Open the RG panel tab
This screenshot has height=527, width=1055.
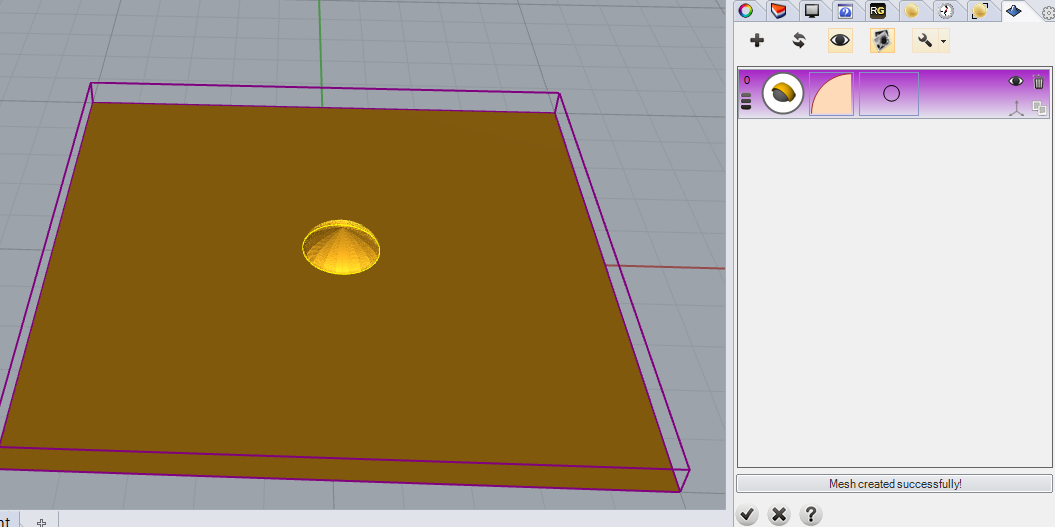click(x=877, y=10)
